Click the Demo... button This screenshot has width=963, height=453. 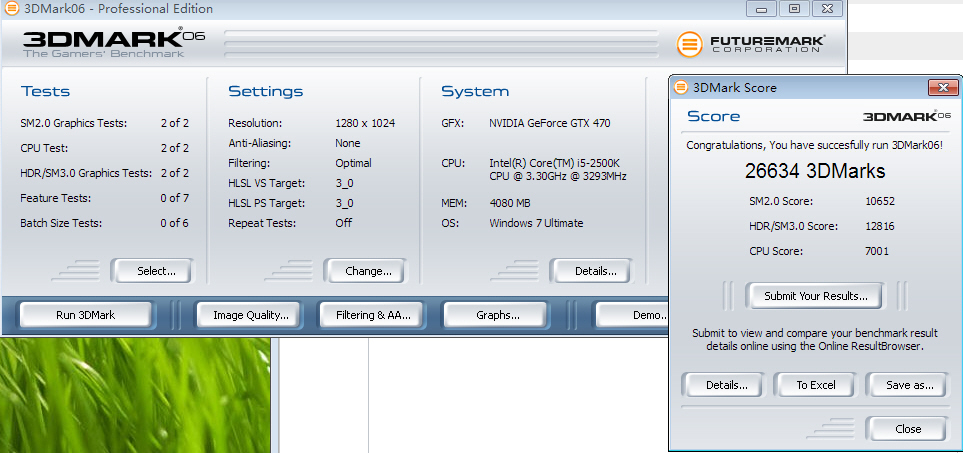pyautogui.click(x=632, y=316)
